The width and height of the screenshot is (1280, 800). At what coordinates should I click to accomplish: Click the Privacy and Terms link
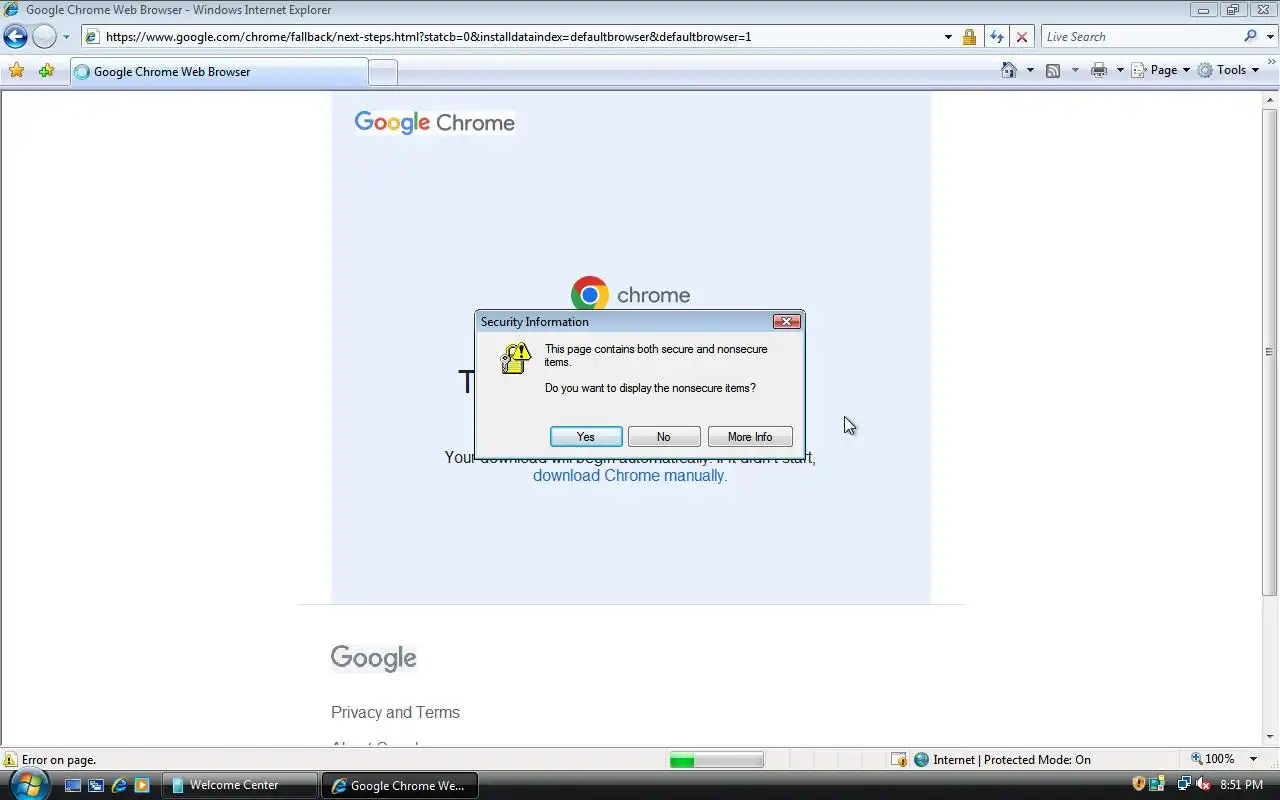tap(395, 712)
